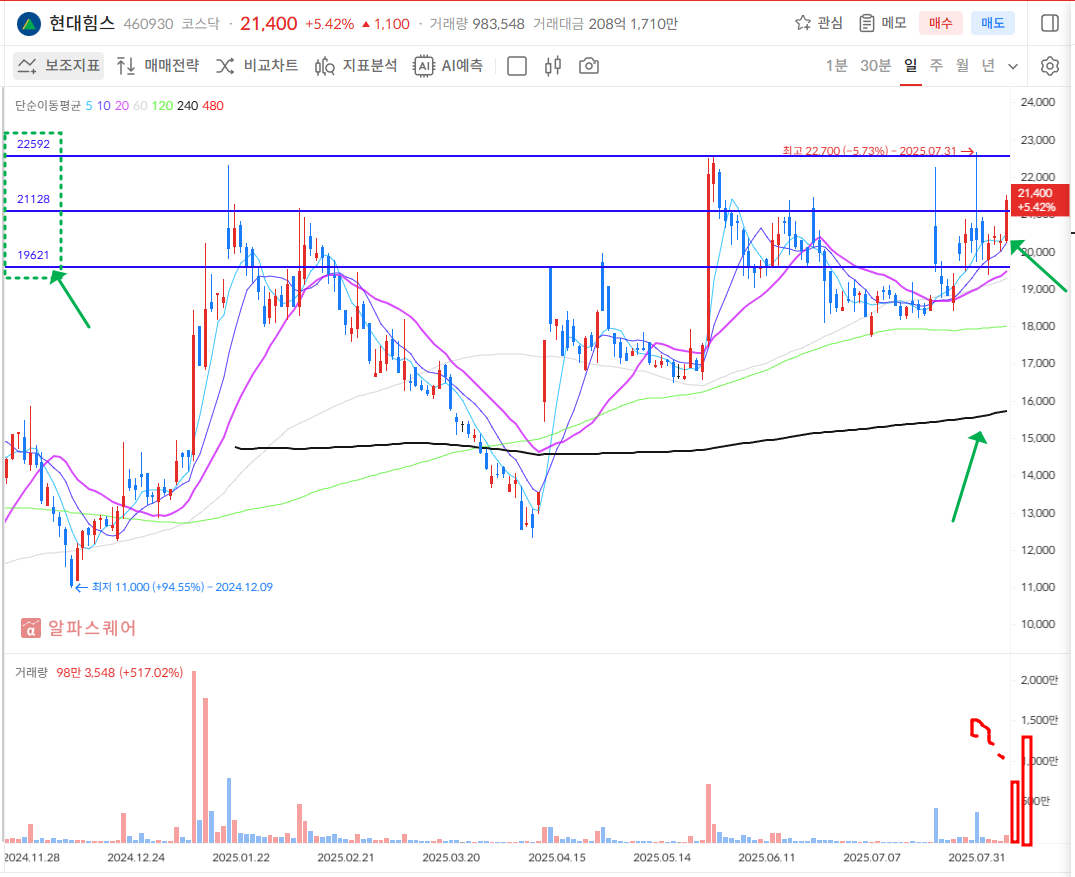Open 매매전략 trading strategy tool
Screen dimensions: 1075x877
pyautogui.click(x=158, y=66)
